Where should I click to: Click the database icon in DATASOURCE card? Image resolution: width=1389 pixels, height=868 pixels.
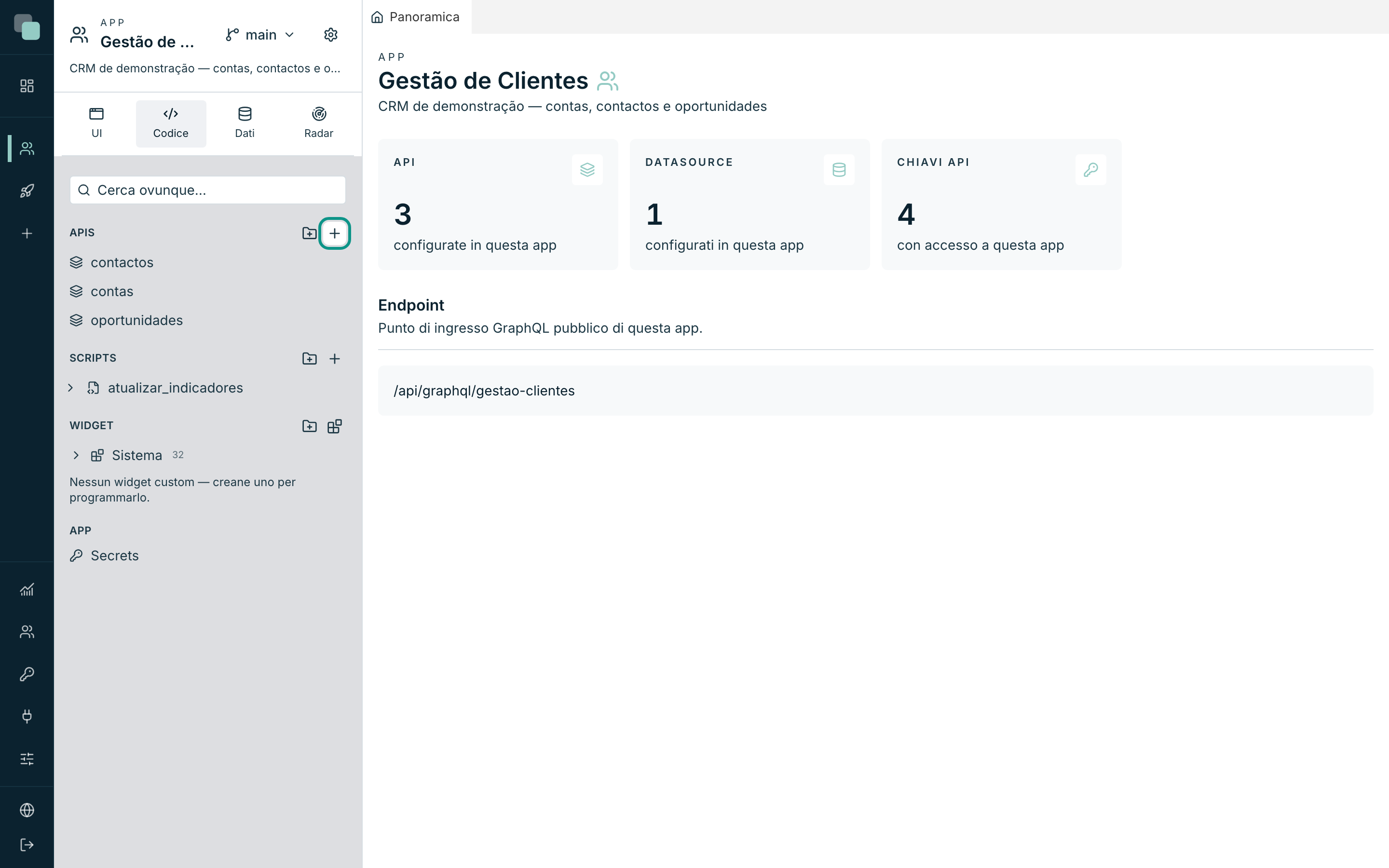coord(839,170)
